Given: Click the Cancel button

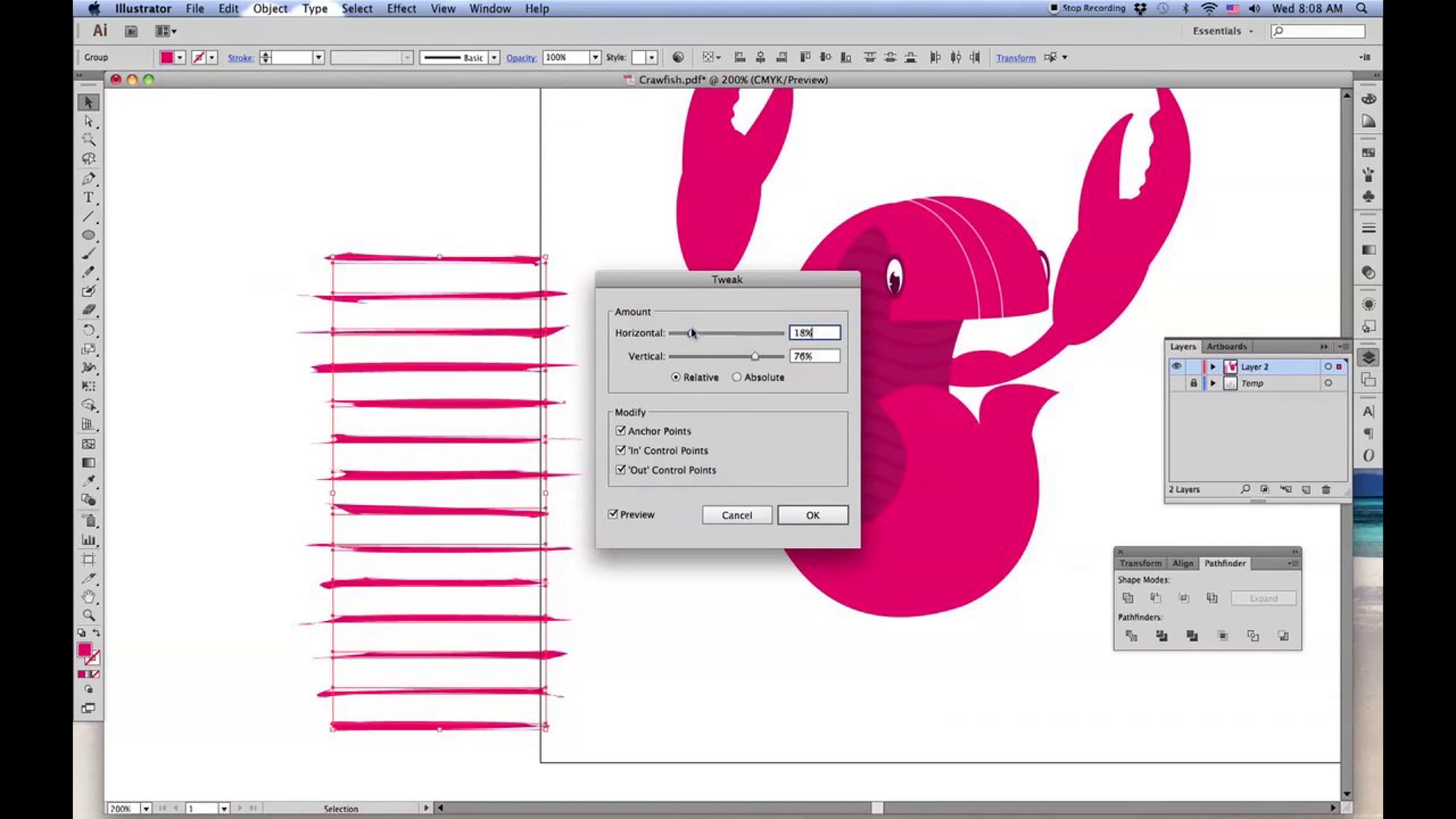Looking at the screenshot, I should pyautogui.click(x=736, y=515).
